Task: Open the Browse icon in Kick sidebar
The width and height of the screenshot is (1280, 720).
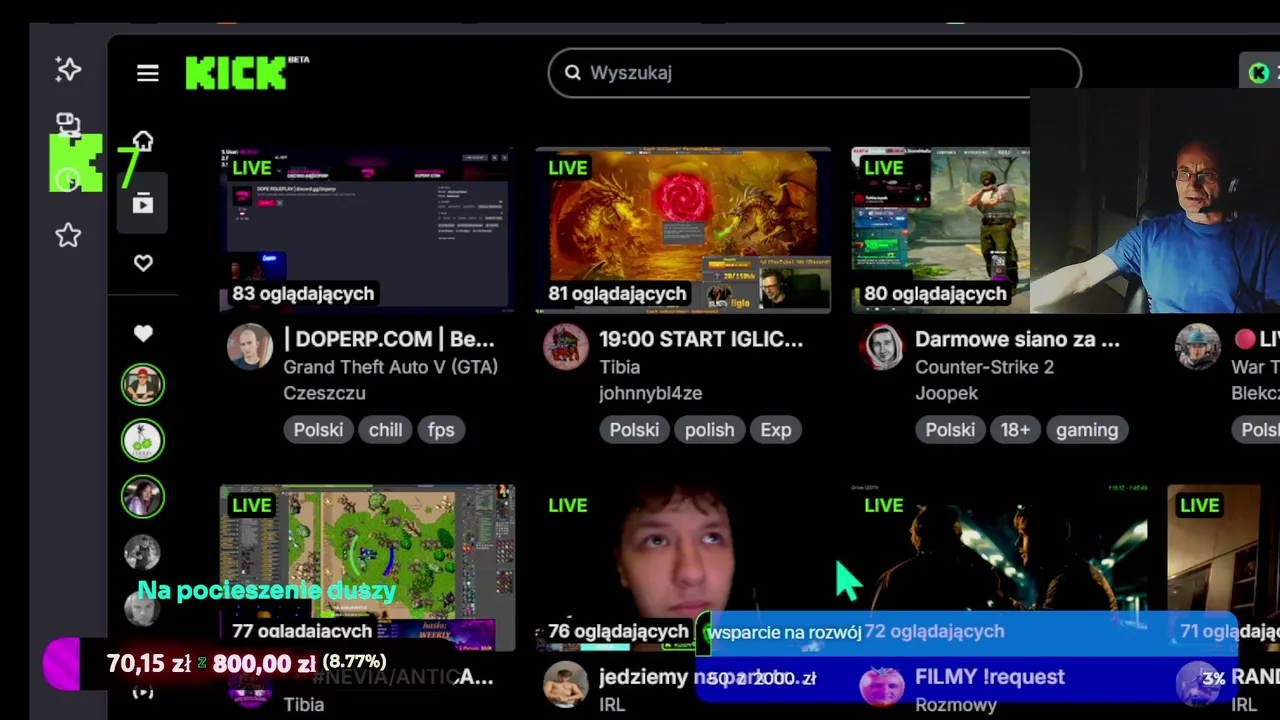Action: [x=143, y=203]
